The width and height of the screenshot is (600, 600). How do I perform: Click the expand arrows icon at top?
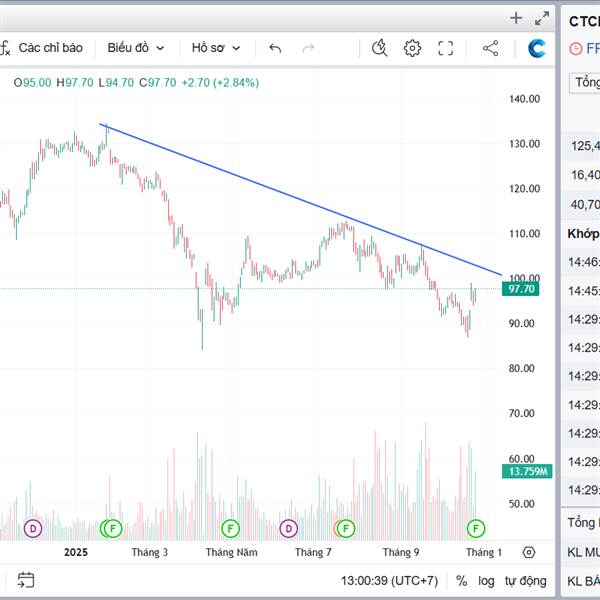click(542, 17)
